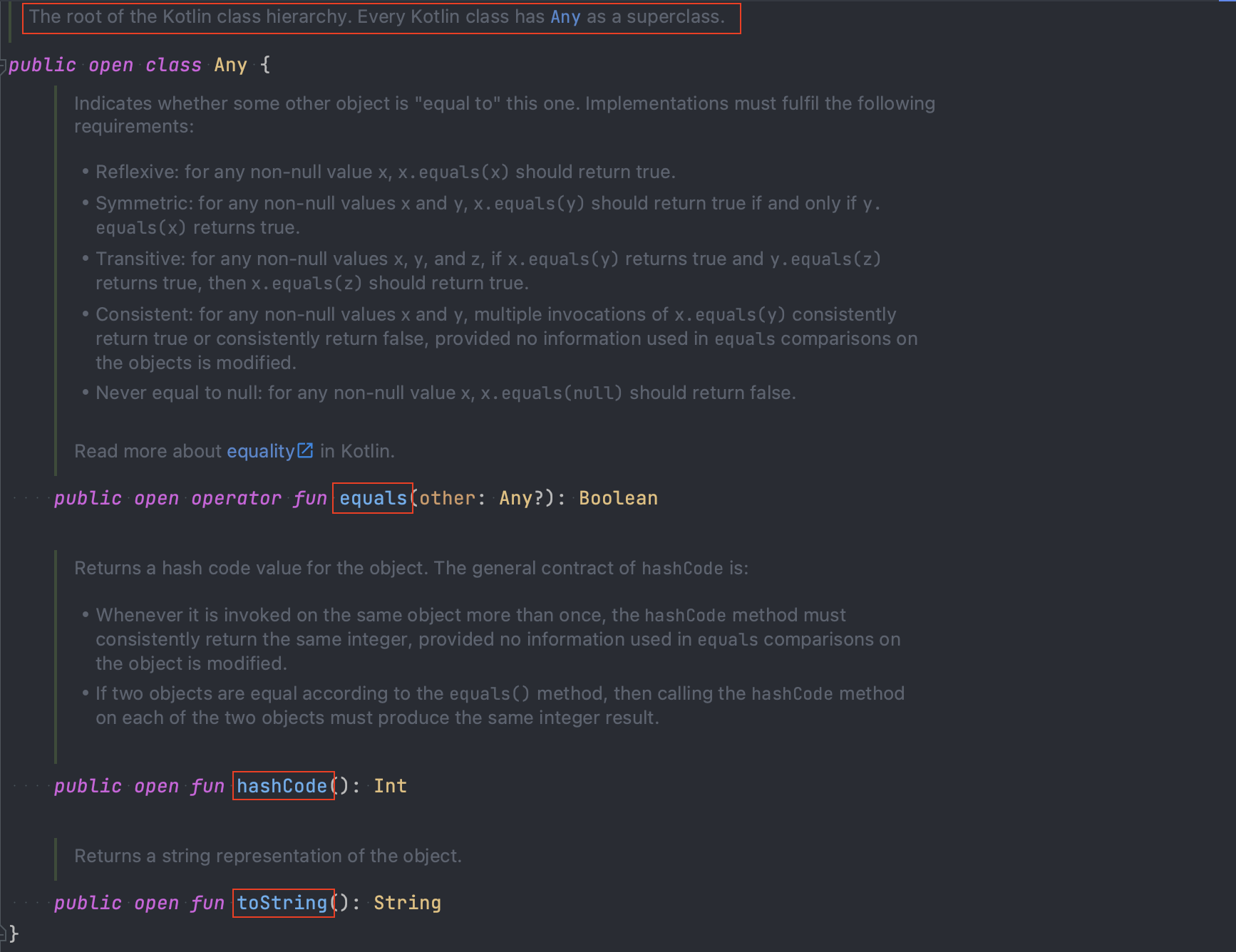The image size is (1236, 952).
Task: Click the 'class' keyword in the declaration
Action: (x=174, y=65)
